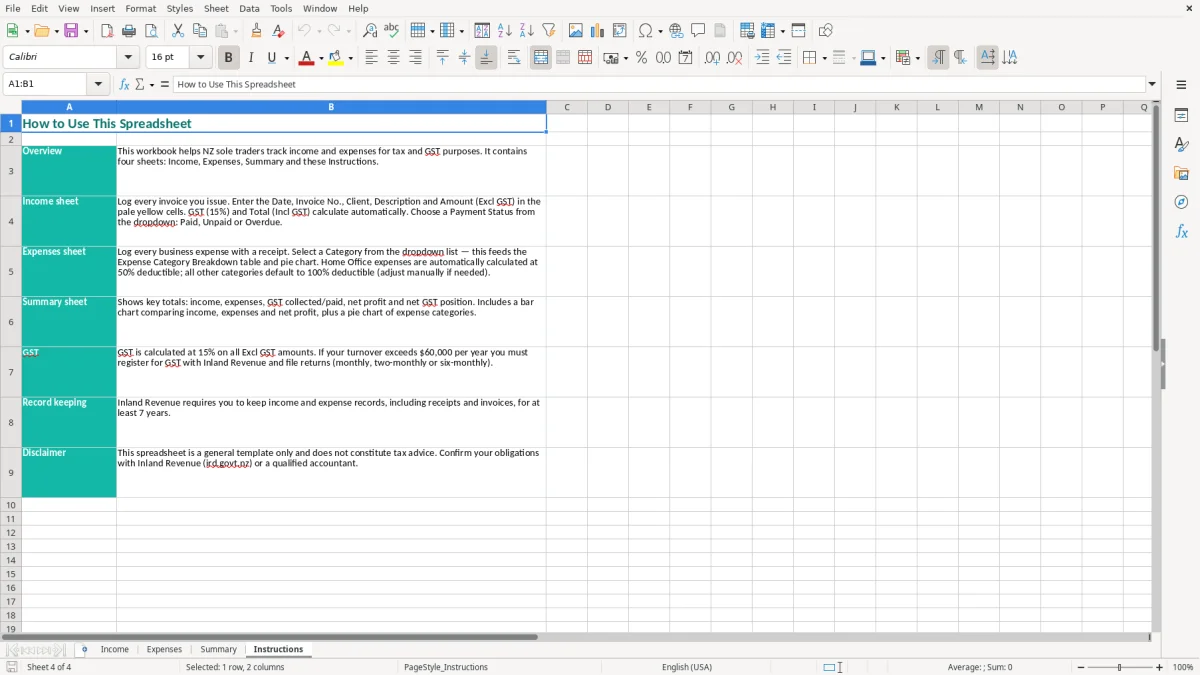Apply the yellow Background Color swatch
The height and width of the screenshot is (675, 1200).
tap(336, 58)
